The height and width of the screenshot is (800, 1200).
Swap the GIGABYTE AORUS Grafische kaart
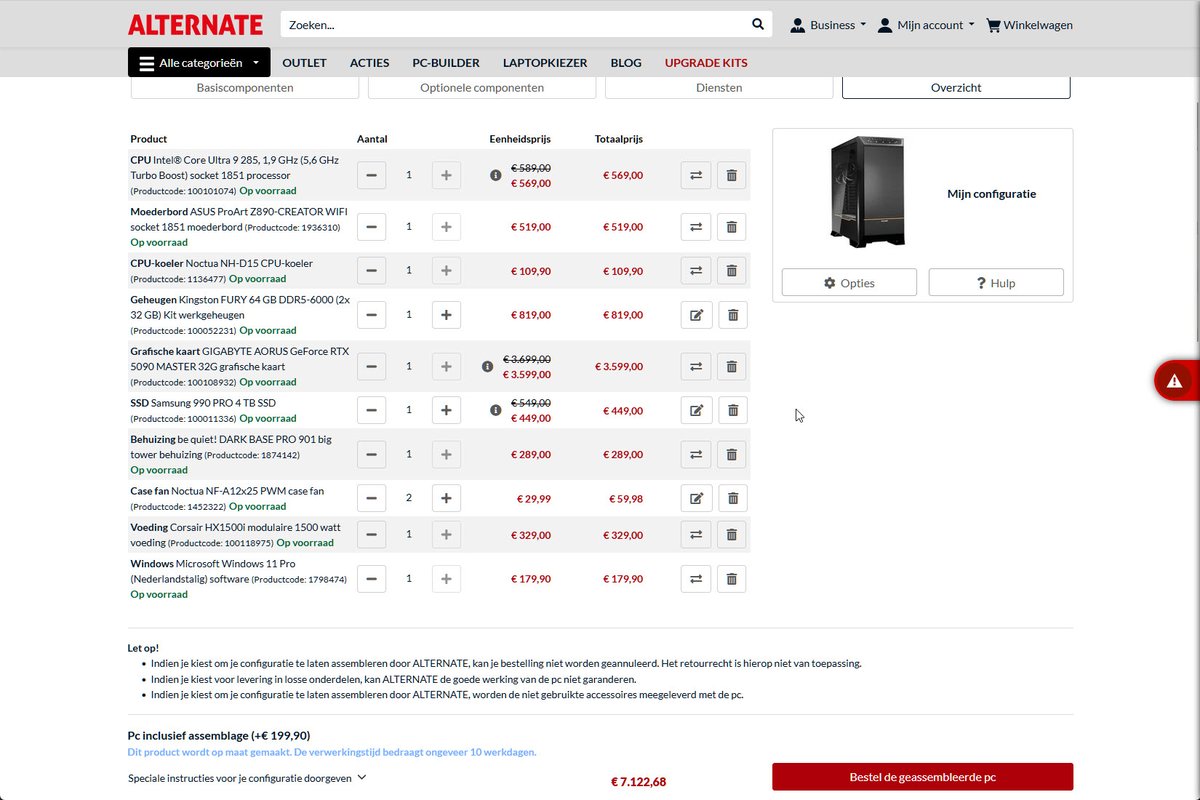tap(696, 367)
